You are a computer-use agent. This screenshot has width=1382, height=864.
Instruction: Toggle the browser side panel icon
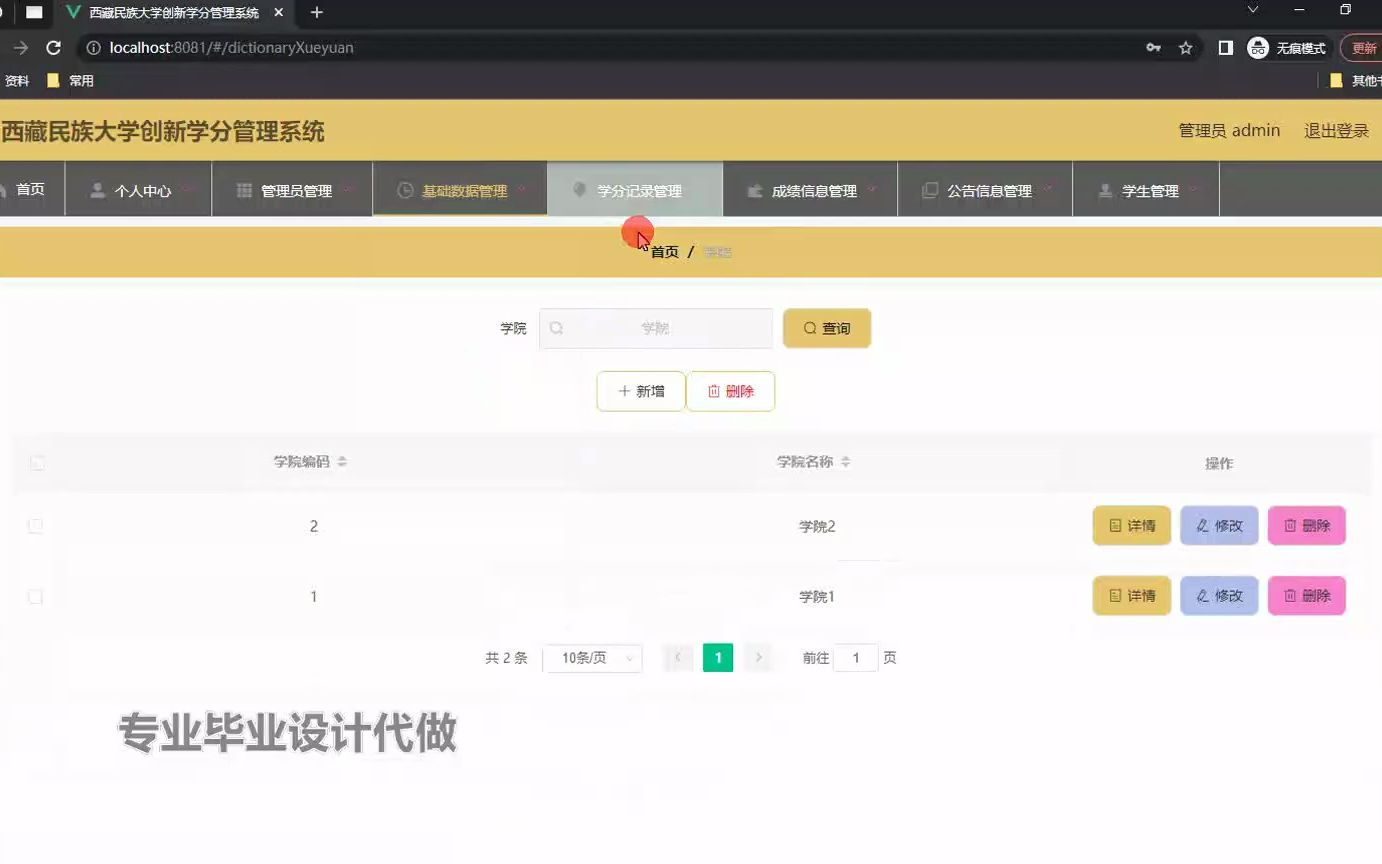[1225, 47]
